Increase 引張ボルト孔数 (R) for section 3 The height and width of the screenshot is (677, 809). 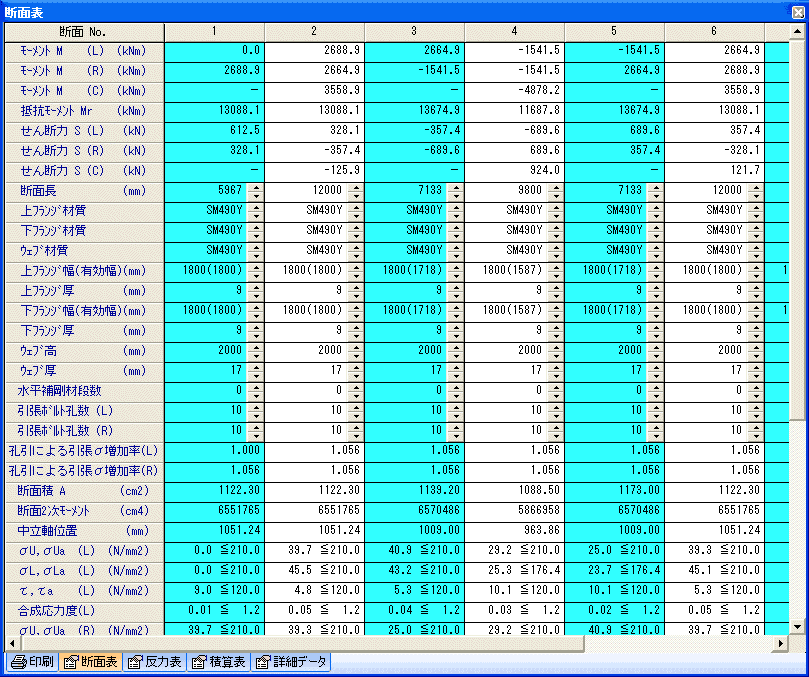coord(456,429)
